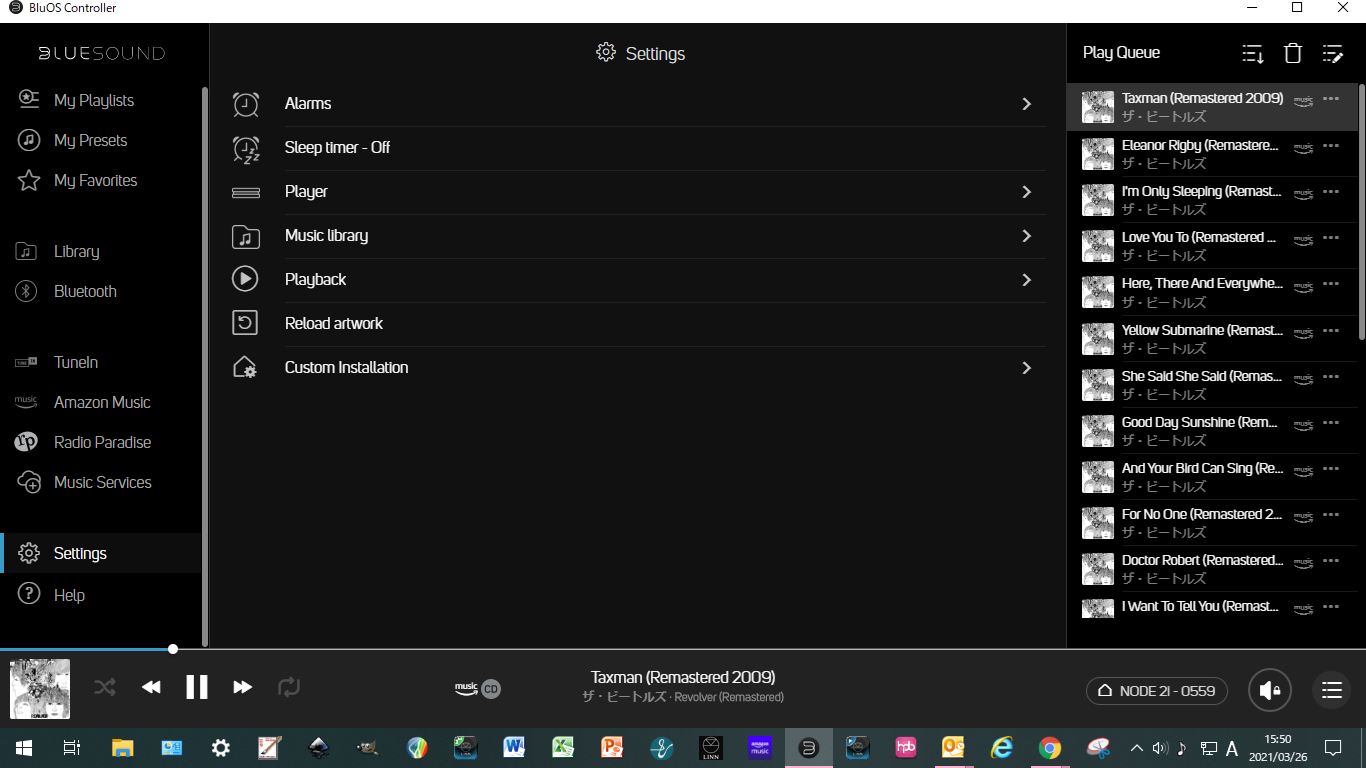Toggle shuffle playback
Viewport: 1366px width, 768px height.
click(x=105, y=687)
